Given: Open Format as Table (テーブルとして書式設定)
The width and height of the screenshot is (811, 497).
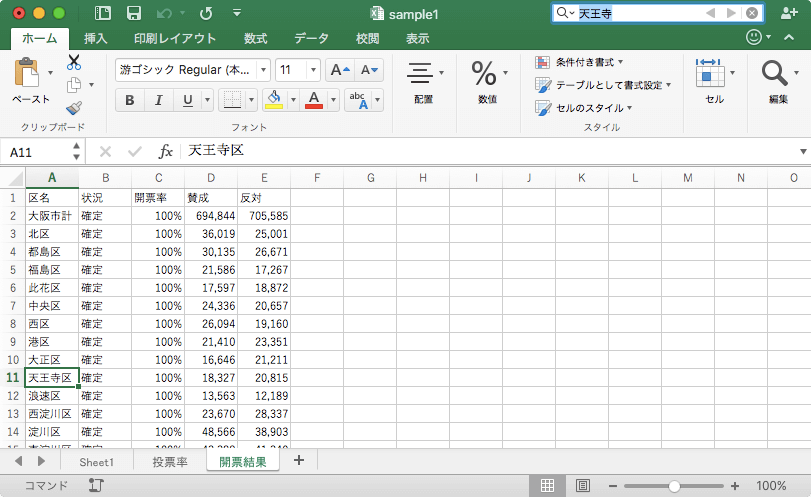Looking at the screenshot, I should click(x=603, y=85).
